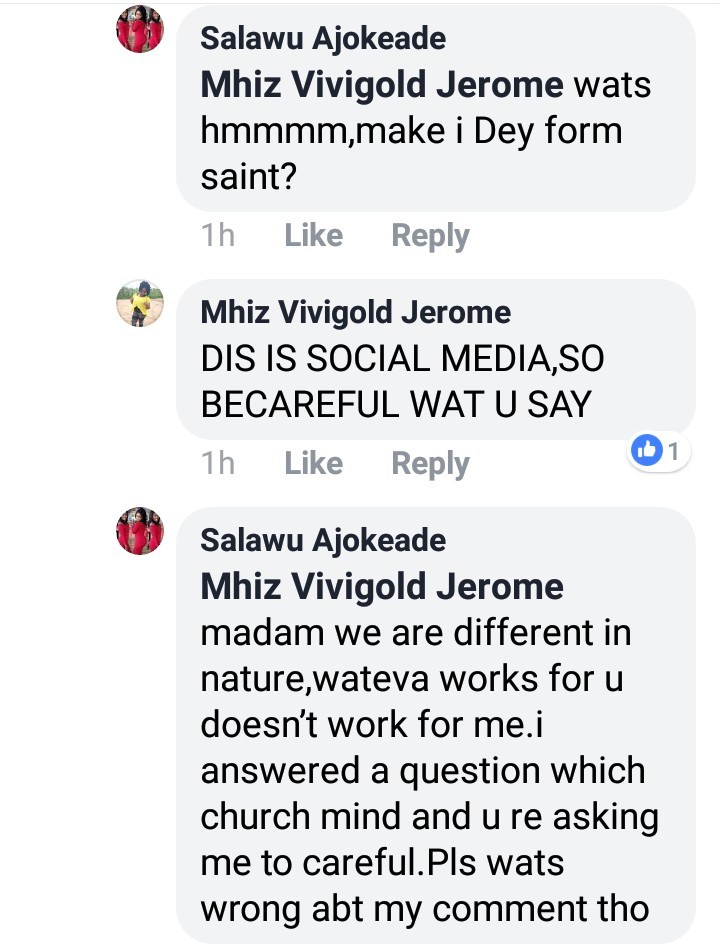
Task: Tap Salawu Ajokeade's avatar beside the long comment
Action: click(x=140, y=531)
